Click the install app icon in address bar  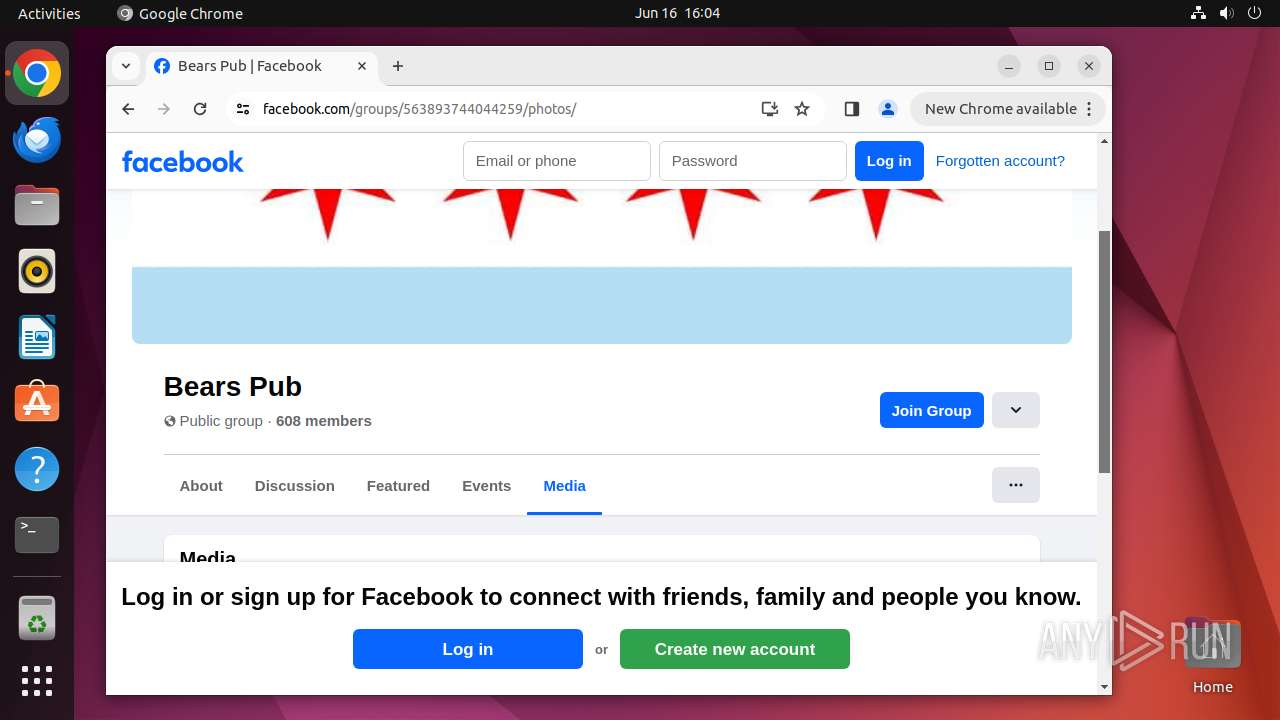click(769, 109)
